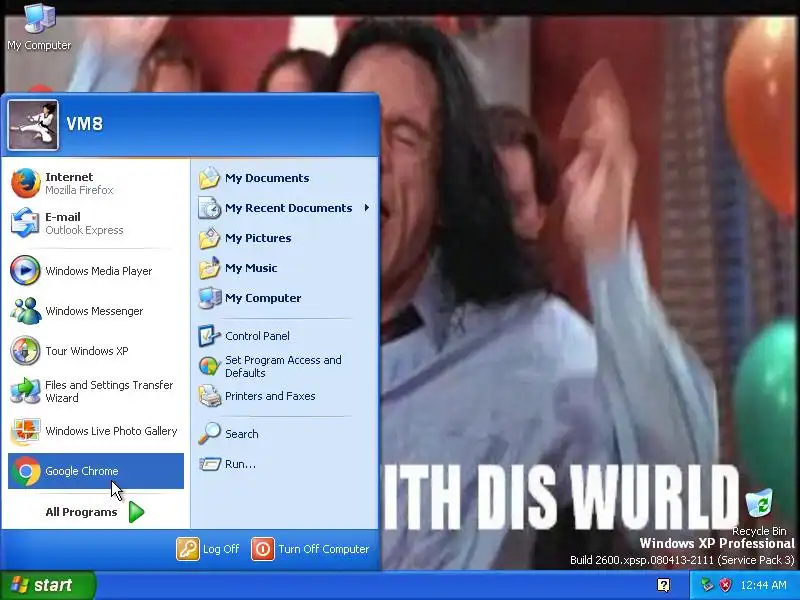Click the Tour Windows XP label

(87, 351)
